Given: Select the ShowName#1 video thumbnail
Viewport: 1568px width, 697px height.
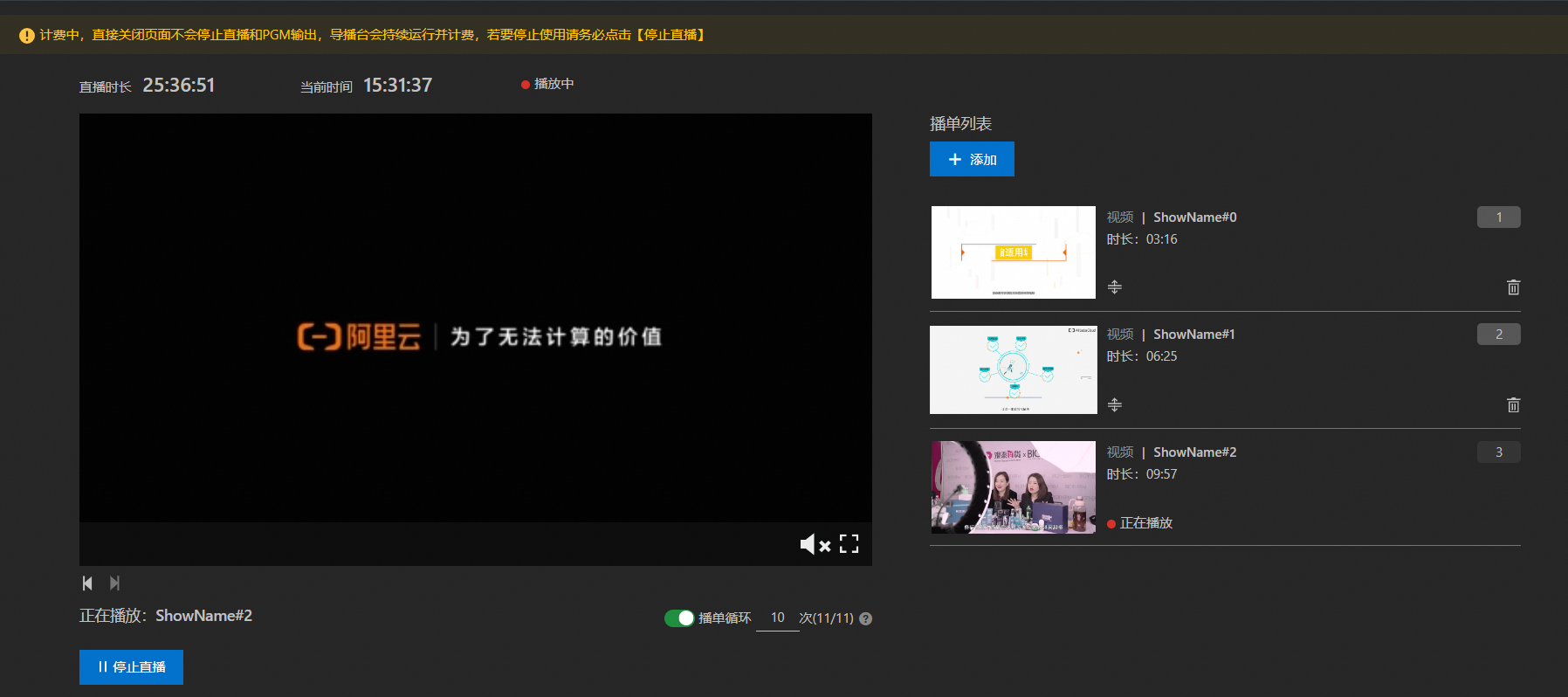Looking at the screenshot, I should tap(1013, 369).
